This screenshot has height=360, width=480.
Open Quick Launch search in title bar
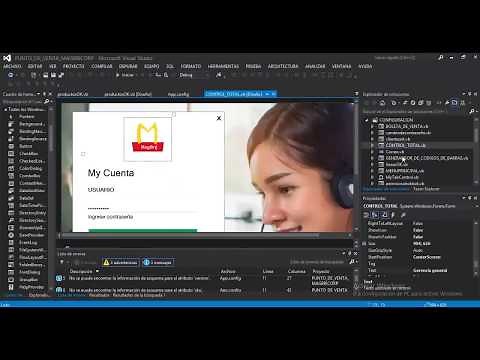441,58
